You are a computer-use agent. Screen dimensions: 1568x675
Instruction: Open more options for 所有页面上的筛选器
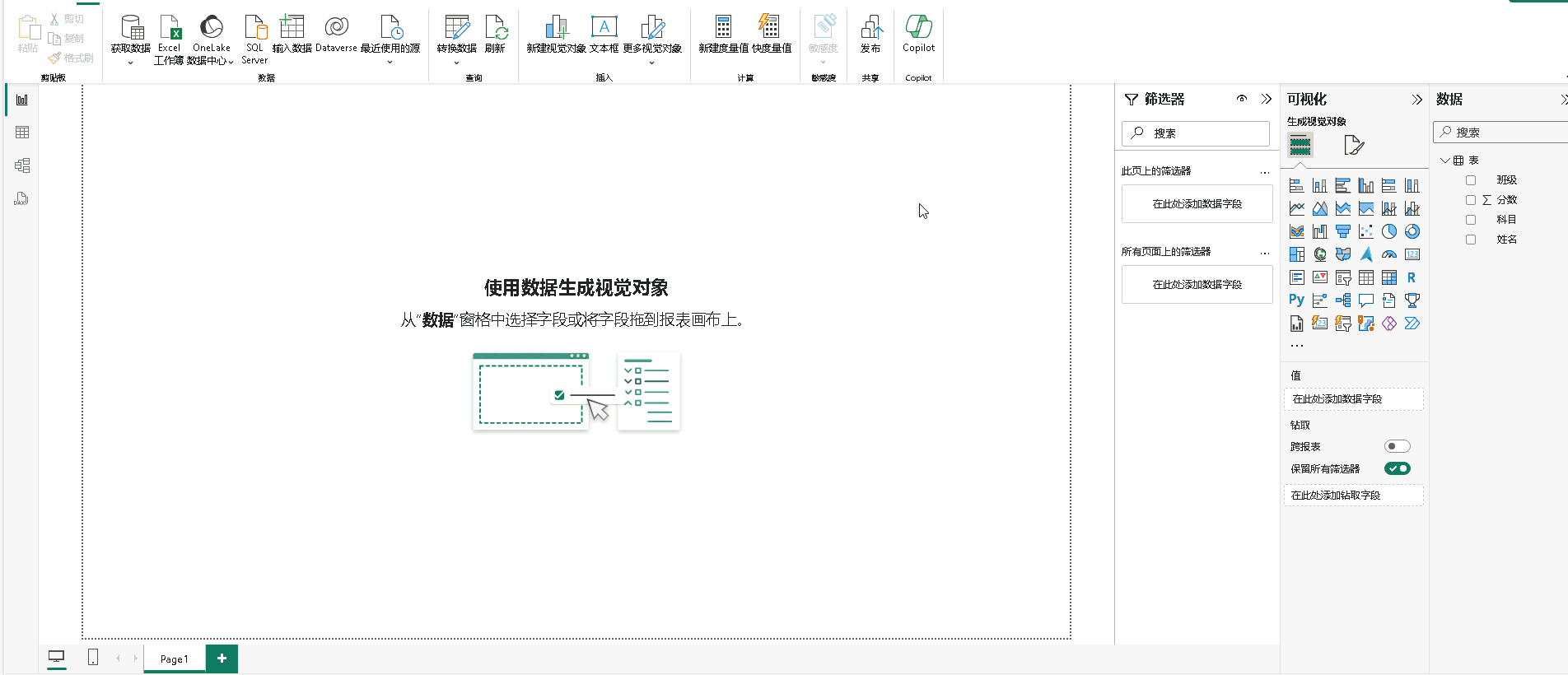tap(1265, 253)
